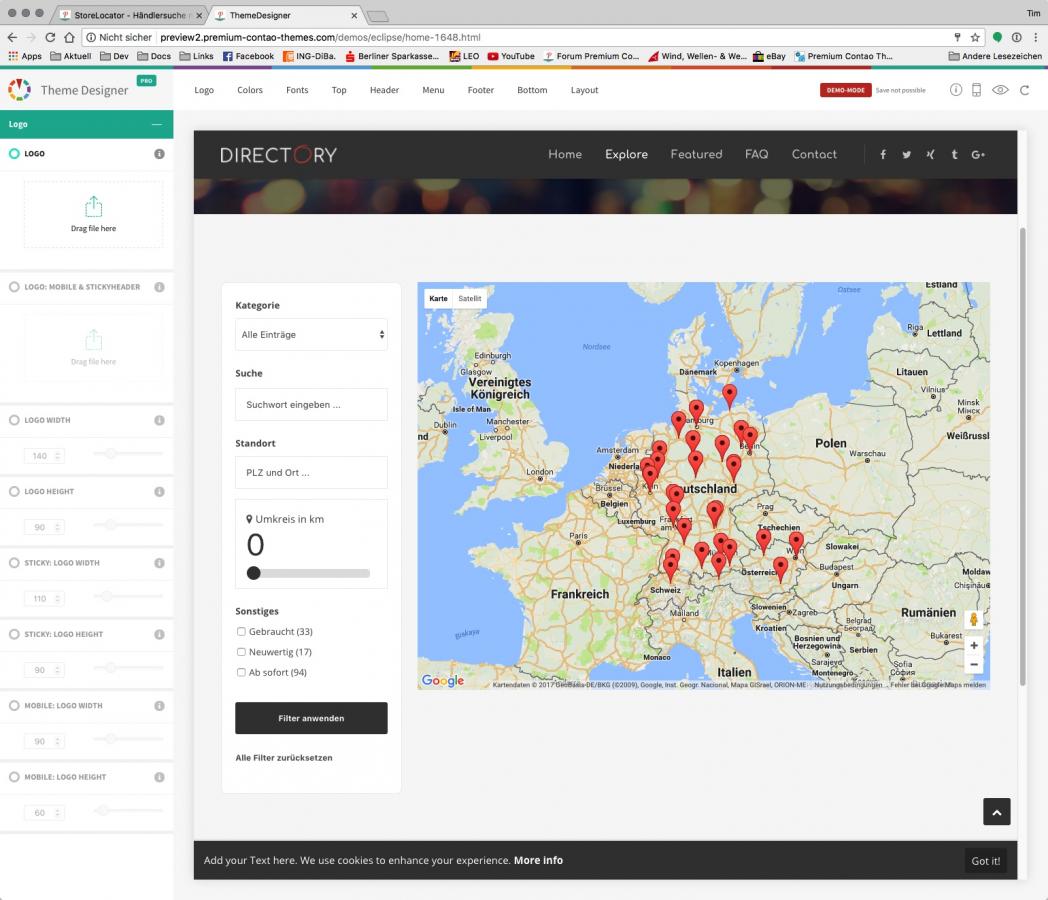Open the mobile preview icon in Theme Designer
Viewport: 1048px width, 900px height.
(977, 90)
